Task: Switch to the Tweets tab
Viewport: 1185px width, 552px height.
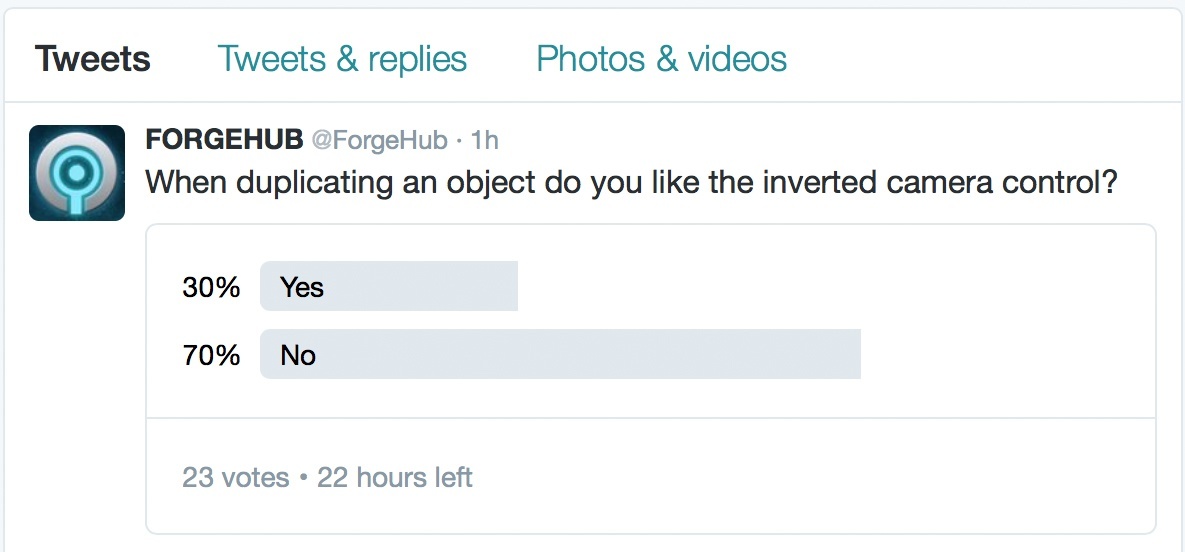Action: point(93,59)
